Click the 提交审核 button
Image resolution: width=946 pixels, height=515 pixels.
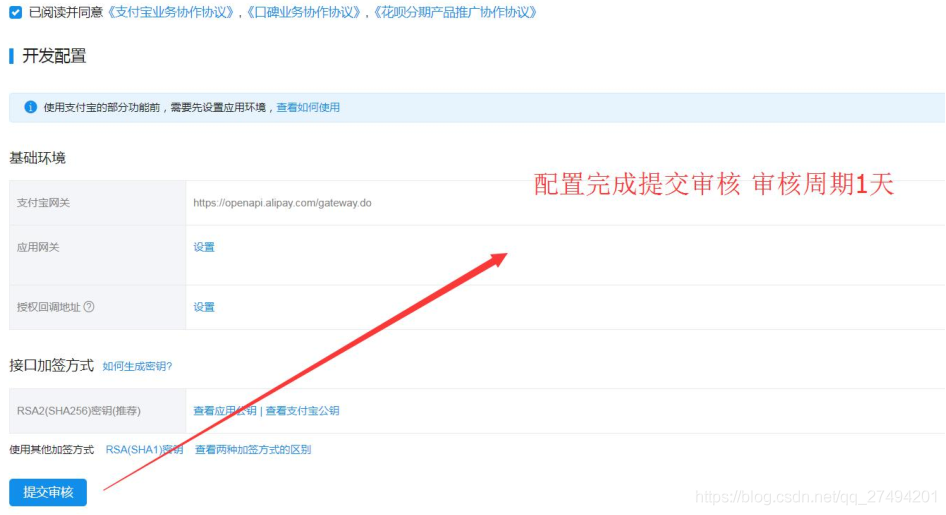click(x=48, y=492)
